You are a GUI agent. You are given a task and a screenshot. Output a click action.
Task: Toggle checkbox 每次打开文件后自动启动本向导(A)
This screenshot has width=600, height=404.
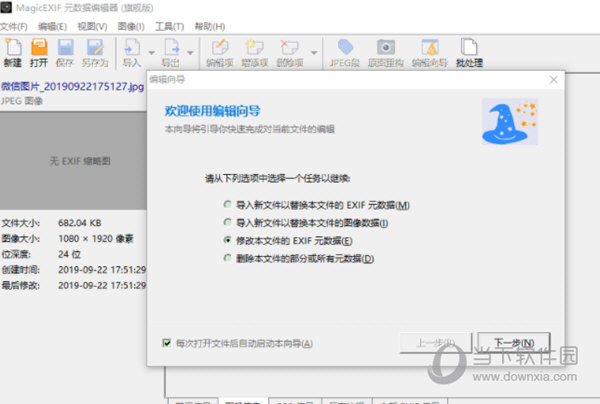(x=166, y=343)
